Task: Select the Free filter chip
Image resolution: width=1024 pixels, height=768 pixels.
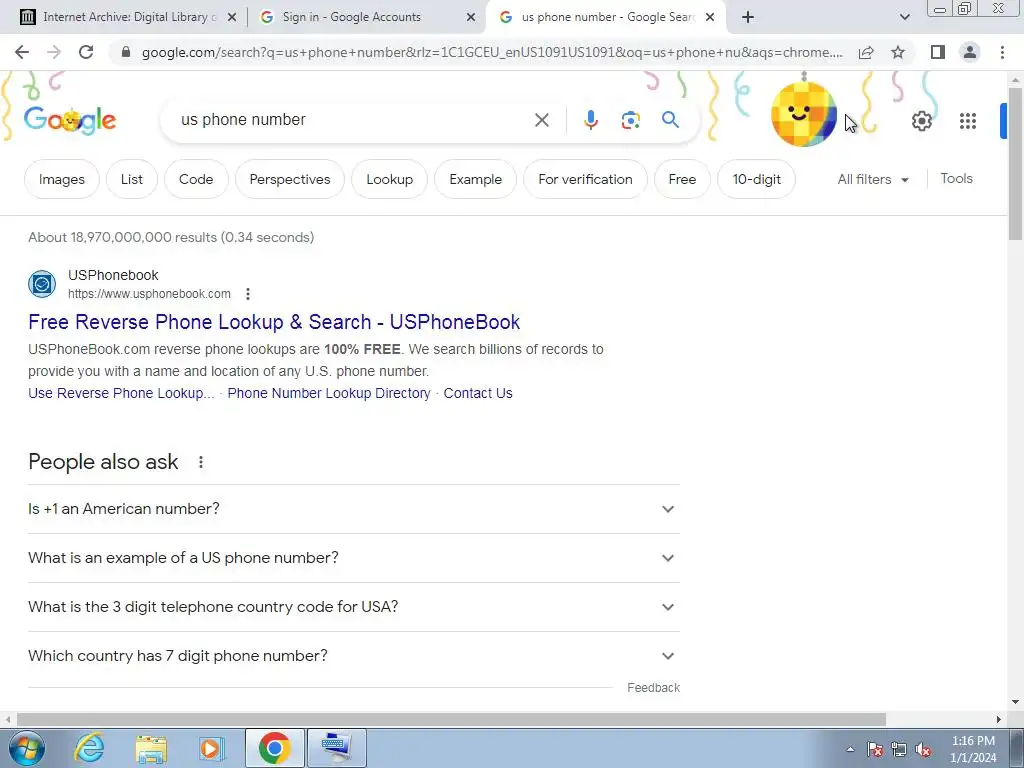Action: point(682,179)
